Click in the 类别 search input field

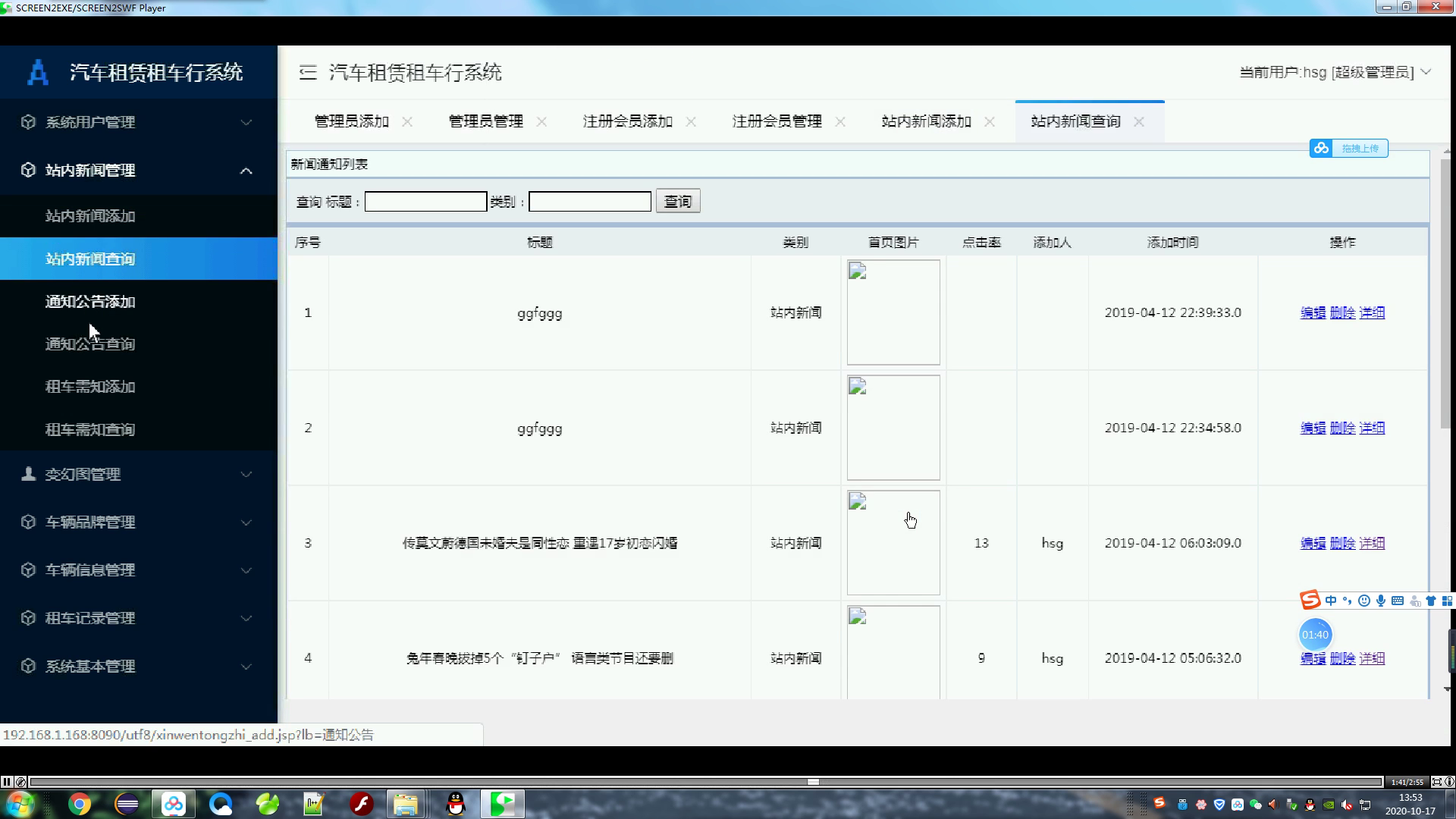tap(590, 202)
